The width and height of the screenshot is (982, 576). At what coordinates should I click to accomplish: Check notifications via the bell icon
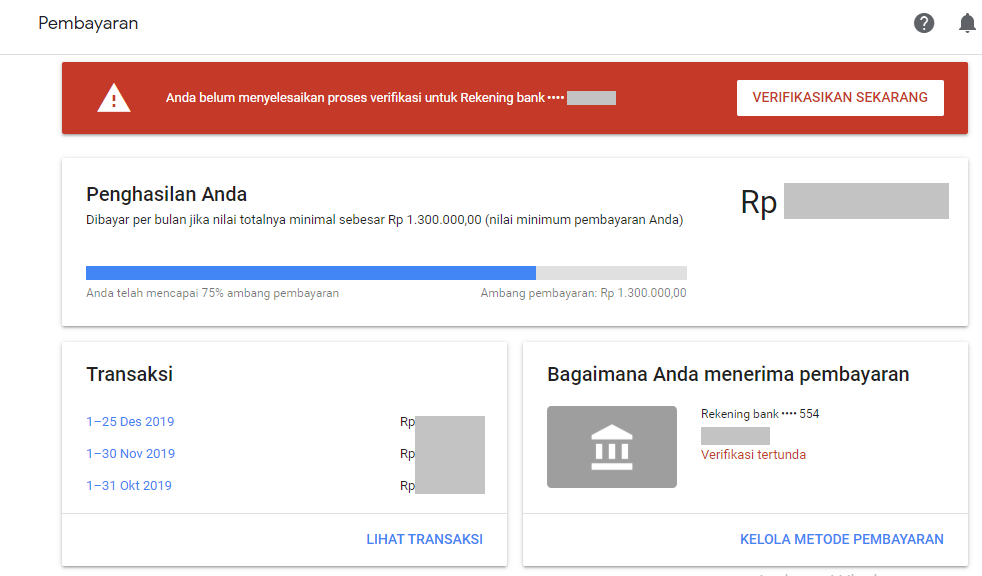(966, 22)
